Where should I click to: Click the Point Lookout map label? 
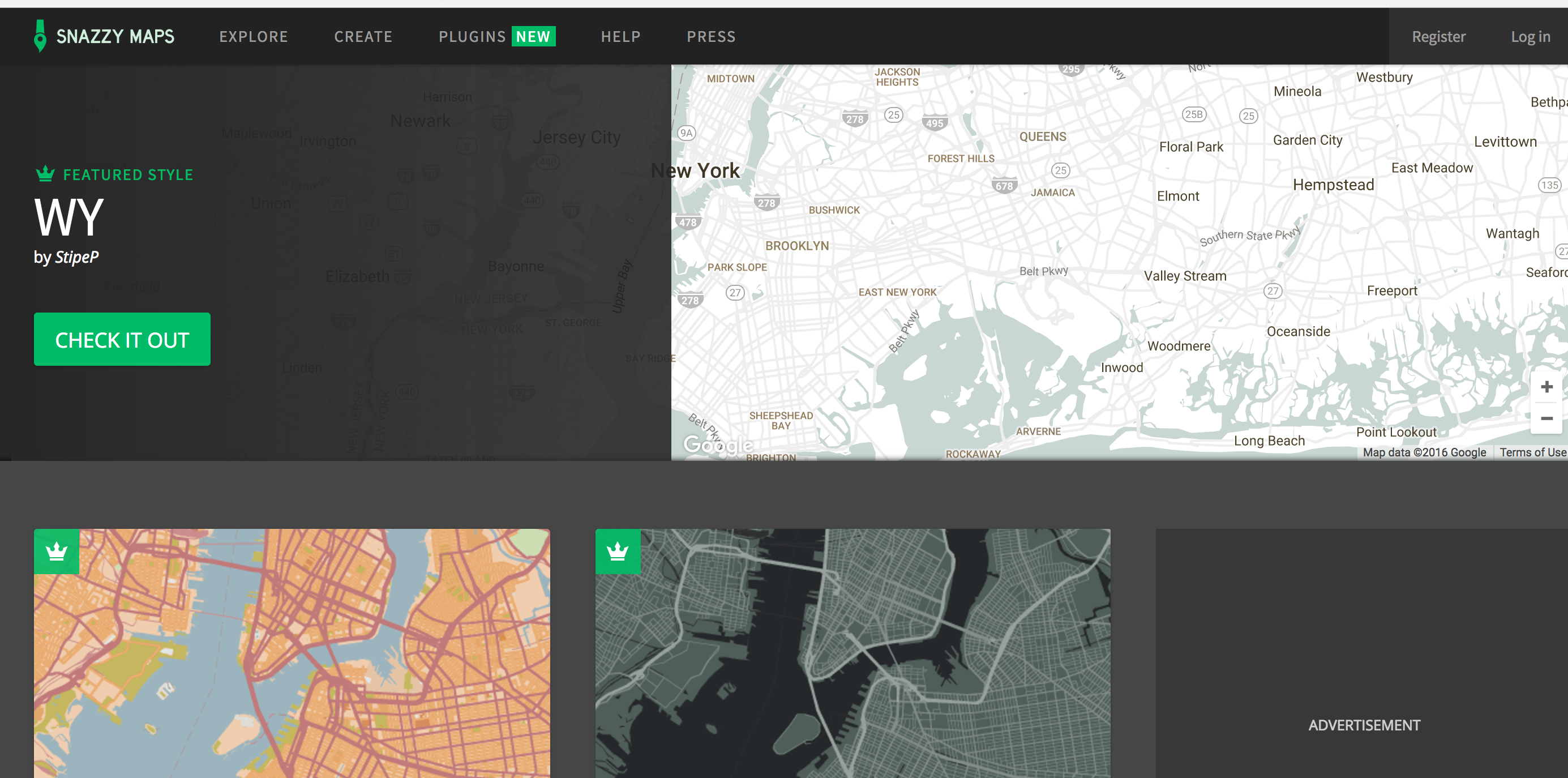pyautogui.click(x=1396, y=432)
